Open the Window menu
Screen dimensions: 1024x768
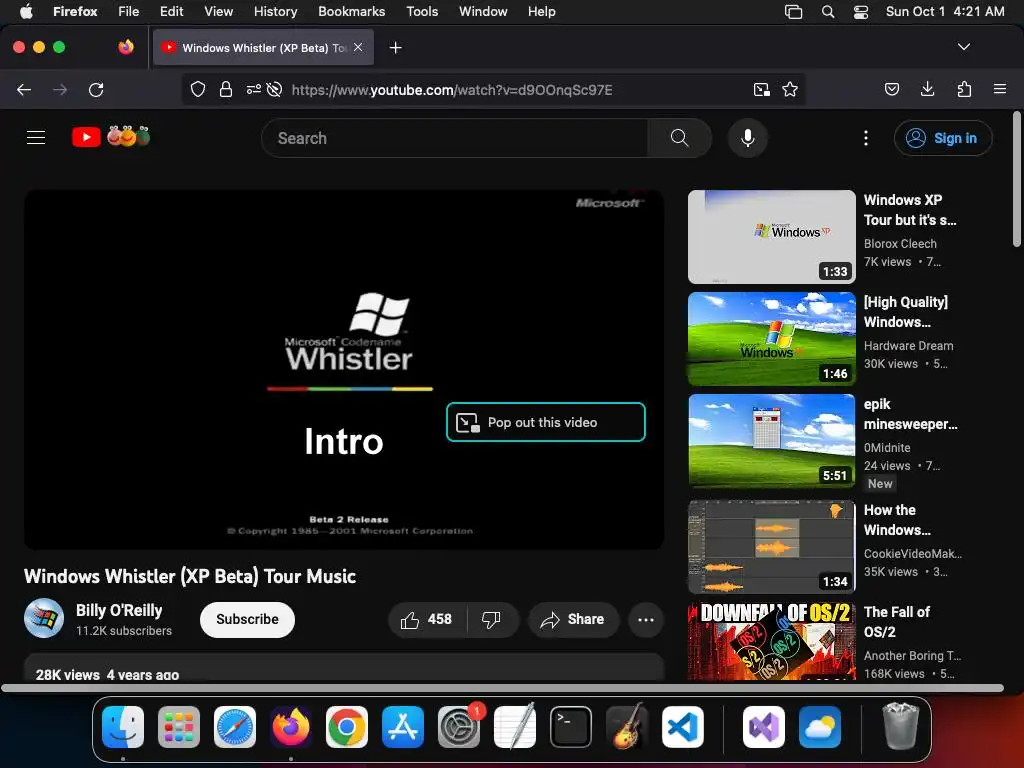[x=483, y=12]
